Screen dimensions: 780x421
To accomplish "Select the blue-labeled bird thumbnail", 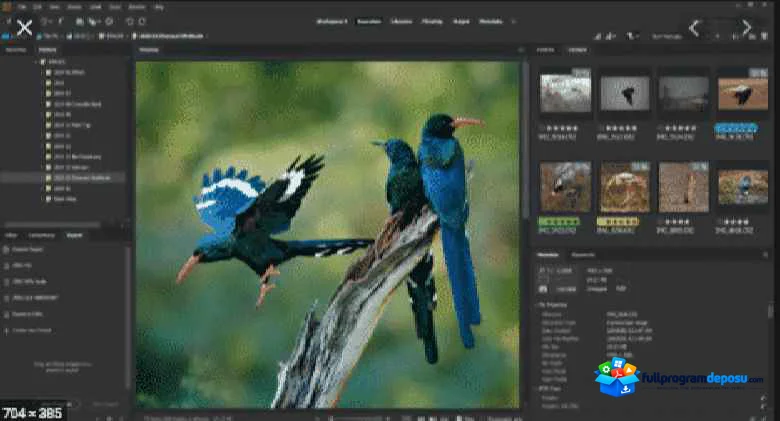I will [743, 94].
